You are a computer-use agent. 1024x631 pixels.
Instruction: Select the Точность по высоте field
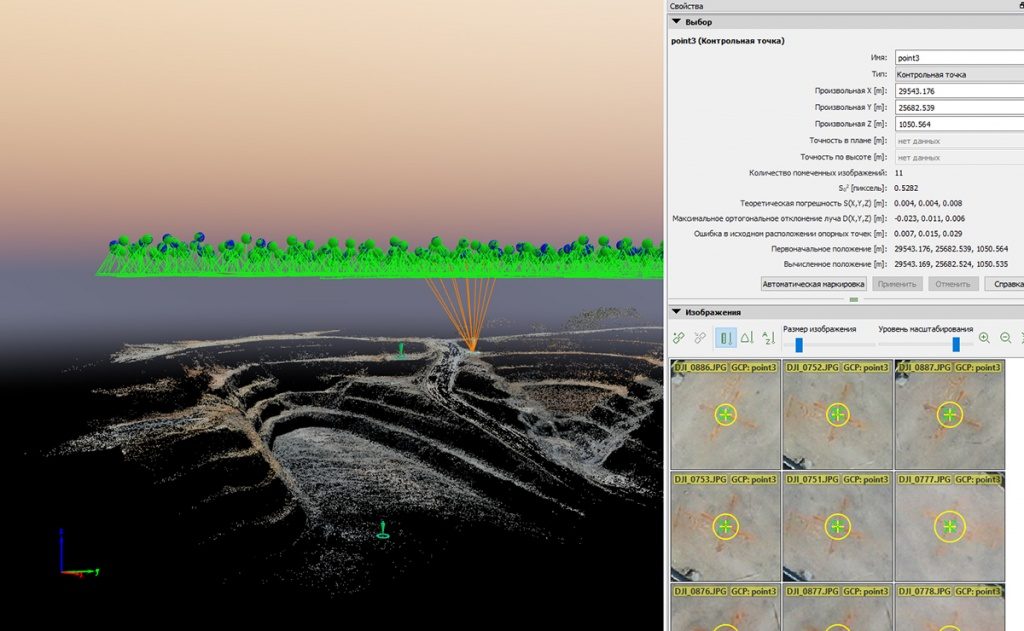[x=959, y=157]
